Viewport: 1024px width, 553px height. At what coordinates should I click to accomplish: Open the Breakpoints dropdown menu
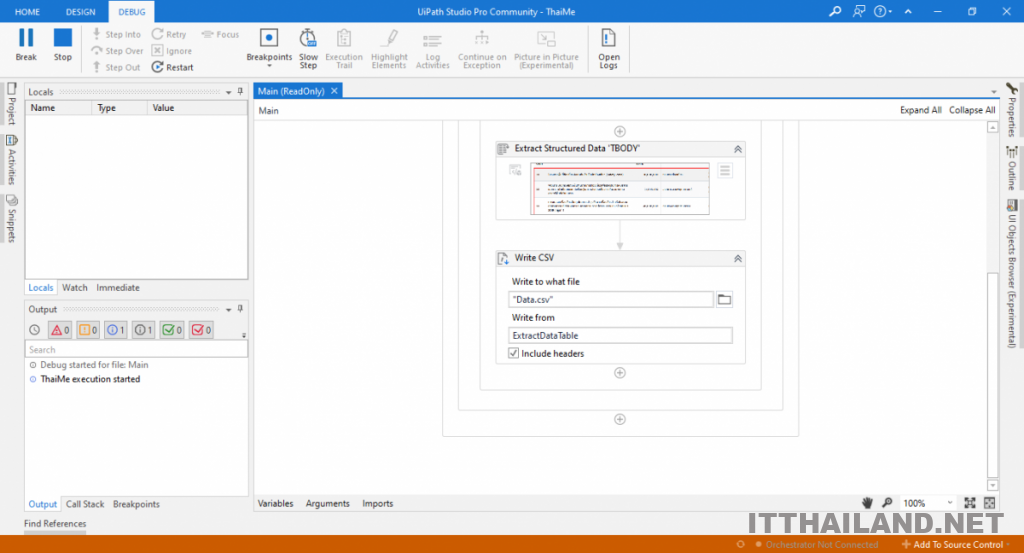click(x=269, y=65)
